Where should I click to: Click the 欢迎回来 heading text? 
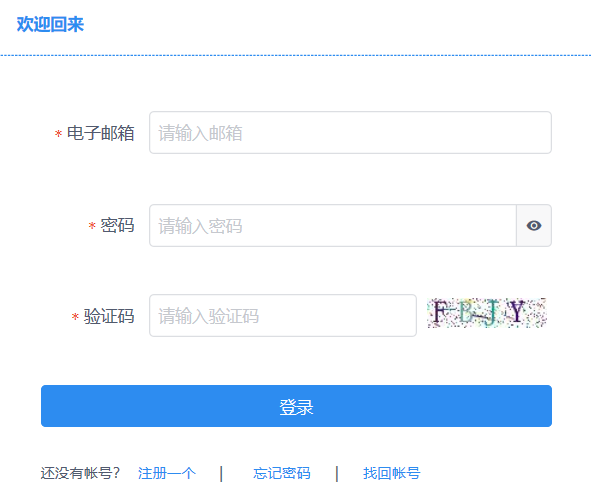click(50, 25)
